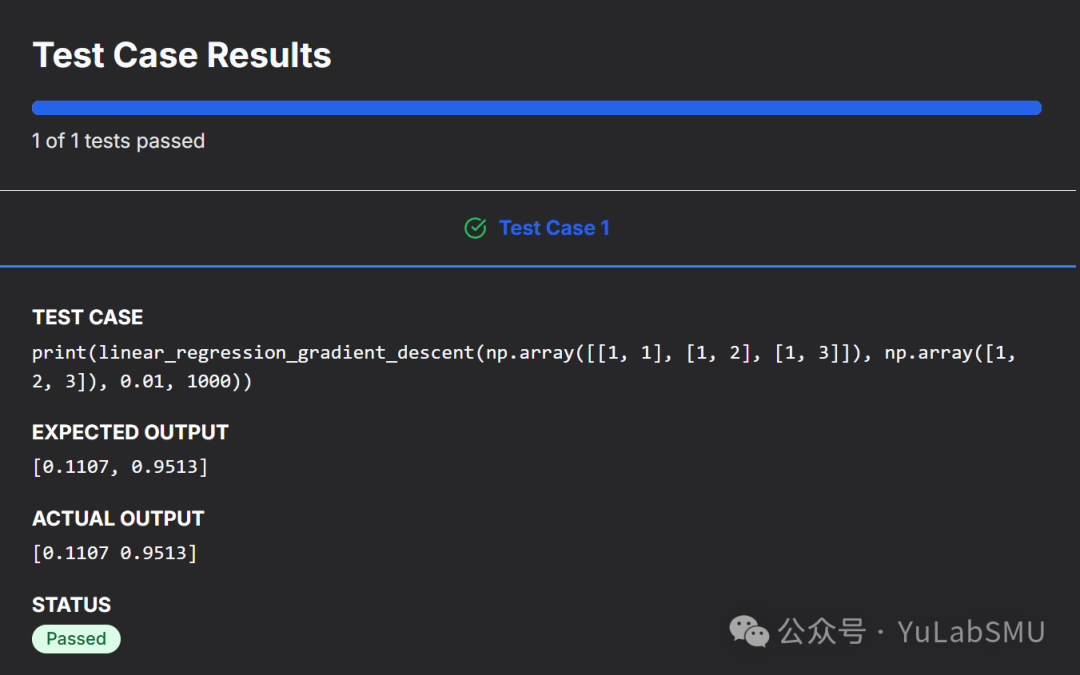Click the blue test progress bar

pos(537,108)
